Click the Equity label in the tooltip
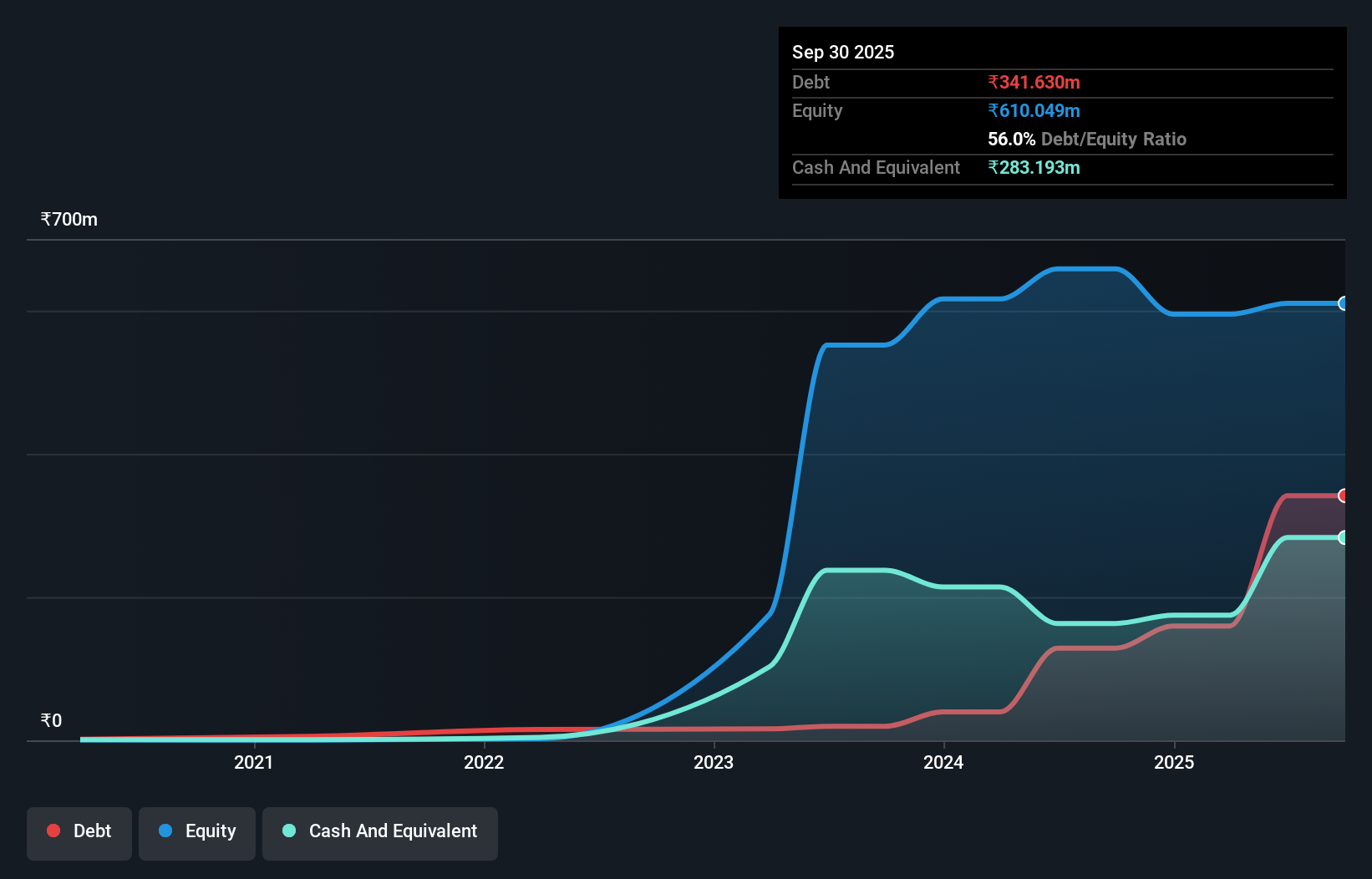Image resolution: width=1372 pixels, height=879 pixels. (817, 110)
